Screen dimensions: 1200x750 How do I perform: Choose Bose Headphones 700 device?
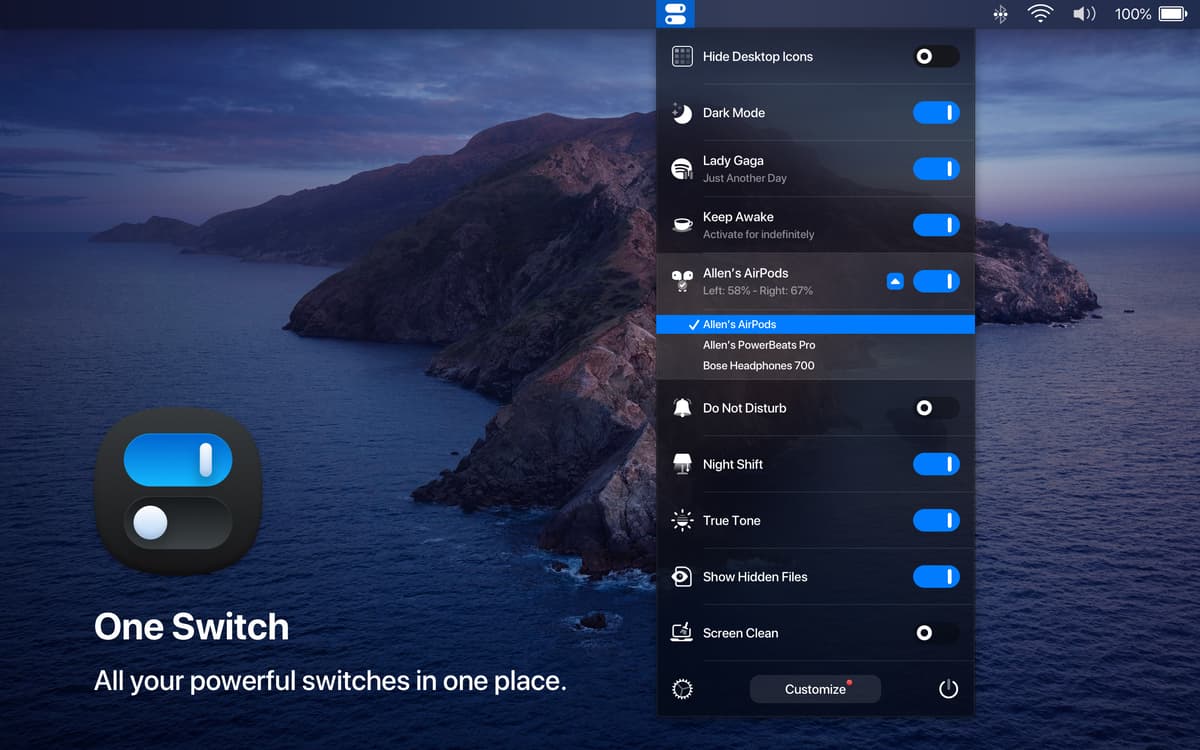pos(758,366)
